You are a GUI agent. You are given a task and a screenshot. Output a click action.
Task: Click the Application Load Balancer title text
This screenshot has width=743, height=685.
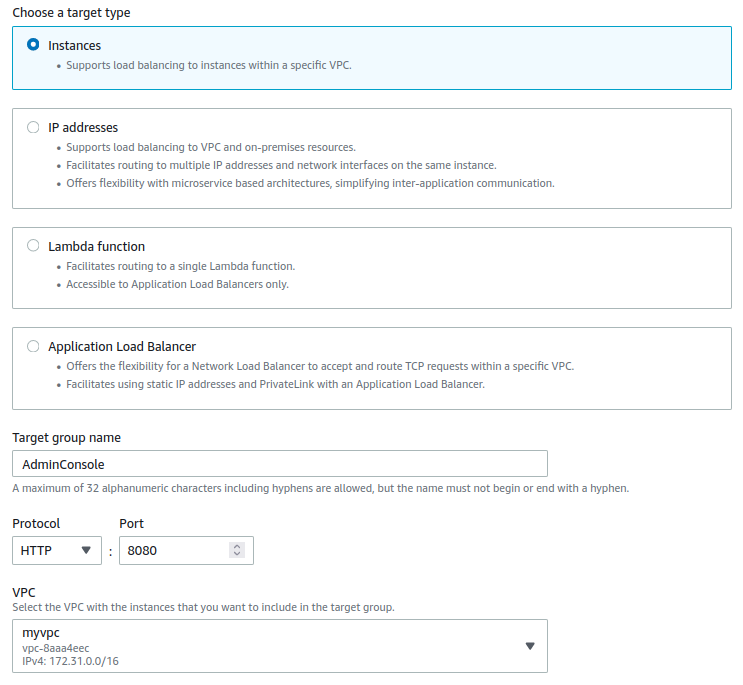[122, 347]
